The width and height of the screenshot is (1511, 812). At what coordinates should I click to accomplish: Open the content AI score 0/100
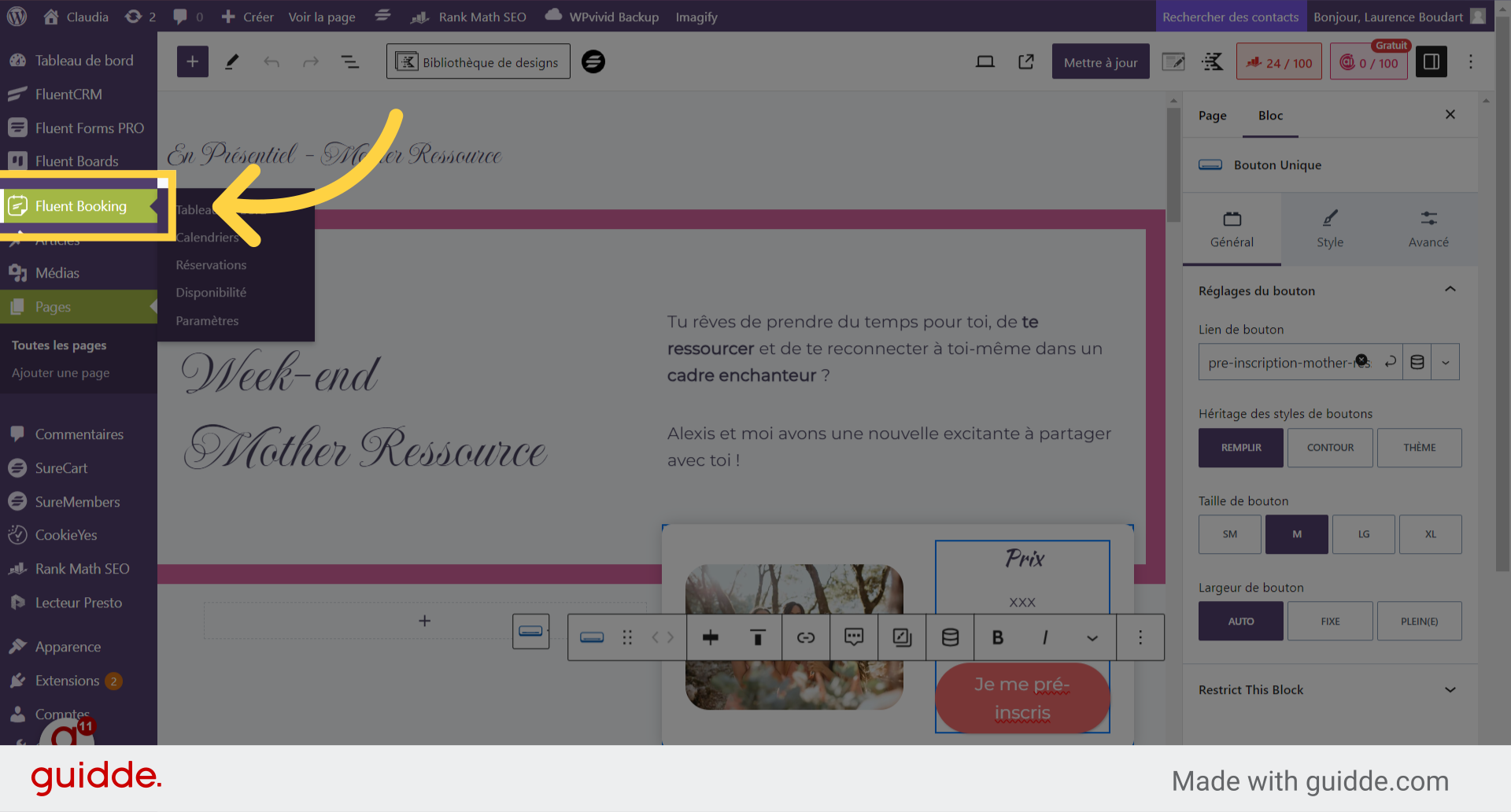(x=1369, y=62)
